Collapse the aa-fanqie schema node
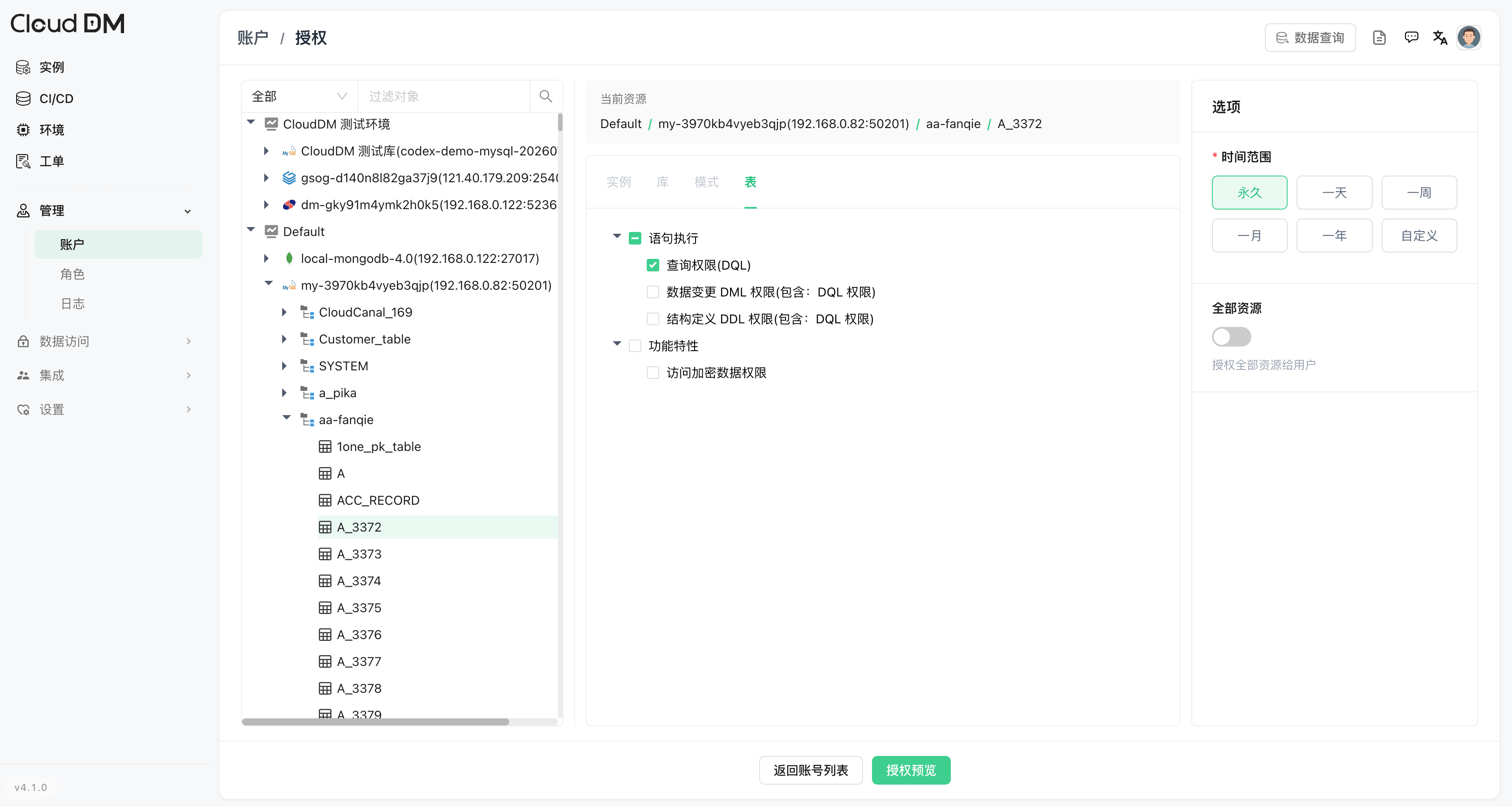 coord(287,418)
